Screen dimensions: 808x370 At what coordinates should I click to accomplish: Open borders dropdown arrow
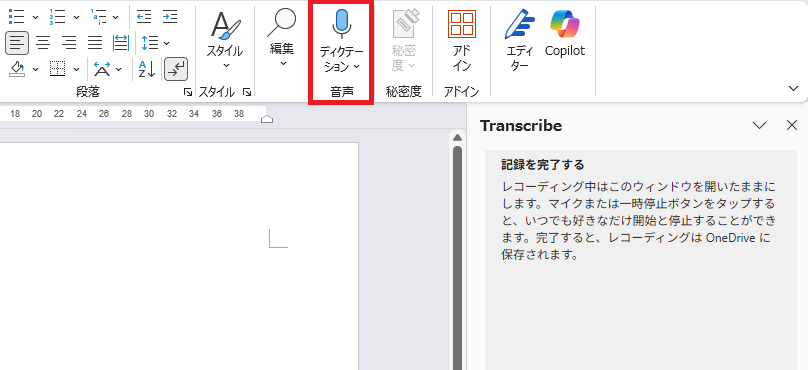pos(76,69)
